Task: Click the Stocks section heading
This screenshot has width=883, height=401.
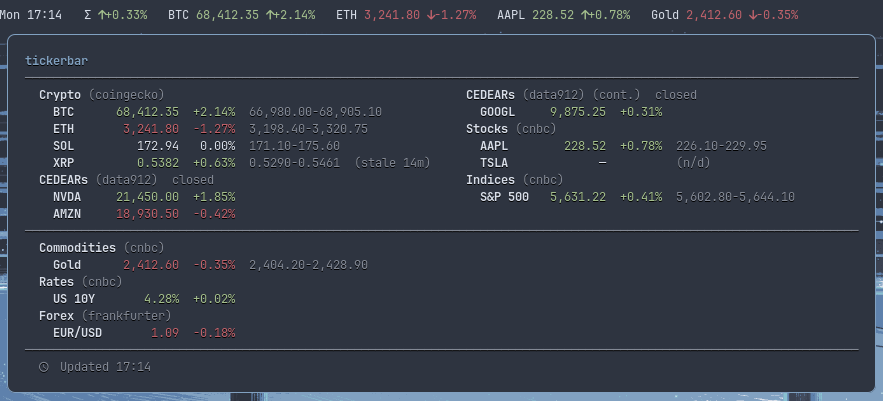Action: click(487, 129)
